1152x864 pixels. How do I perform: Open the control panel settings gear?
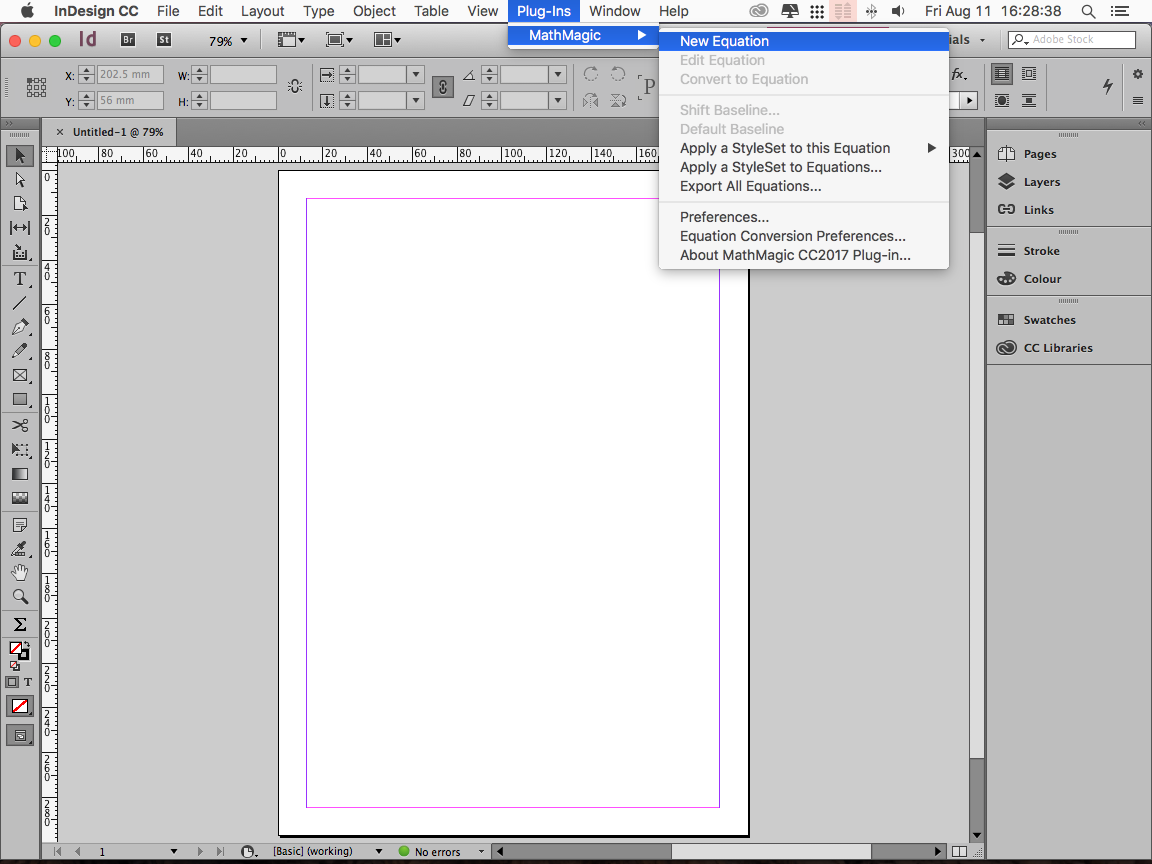click(x=1138, y=73)
